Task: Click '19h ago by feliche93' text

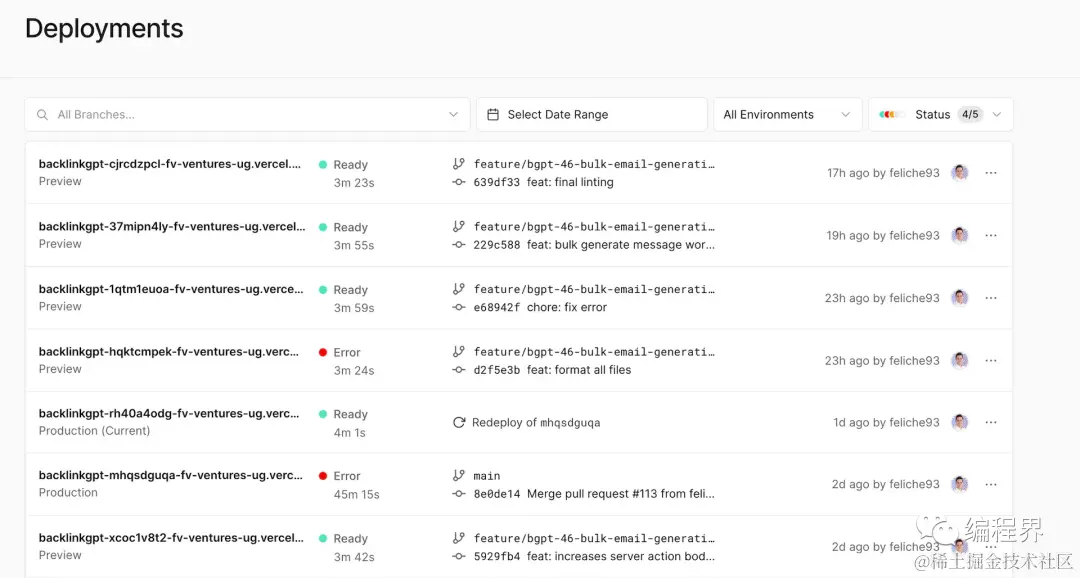Action: pyautogui.click(x=883, y=236)
